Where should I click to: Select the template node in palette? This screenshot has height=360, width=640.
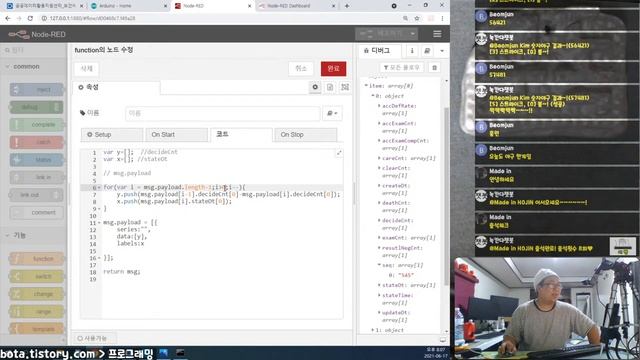[x=37, y=329]
